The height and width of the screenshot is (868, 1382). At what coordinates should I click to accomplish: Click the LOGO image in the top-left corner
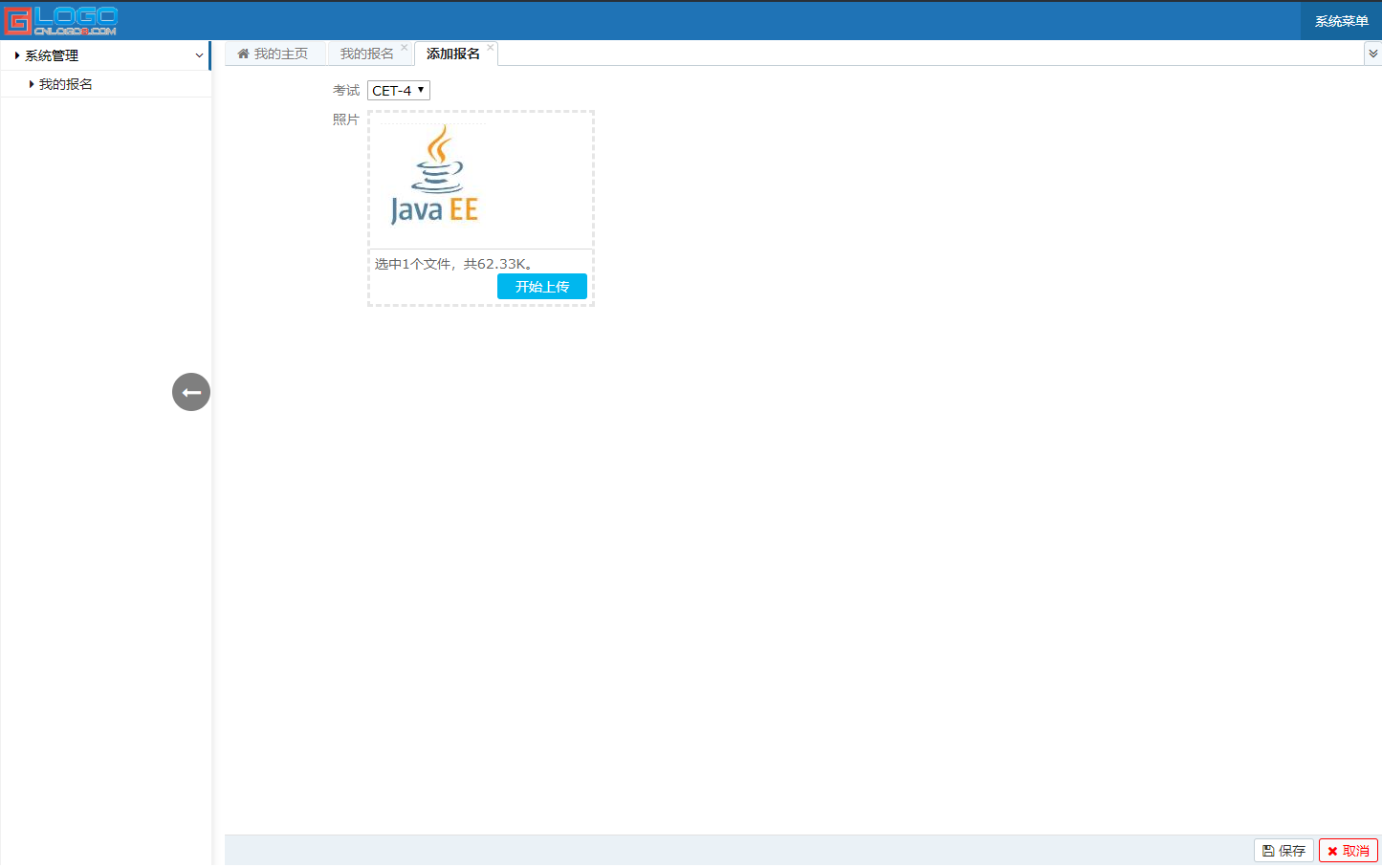pyautogui.click(x=62, y=19)
